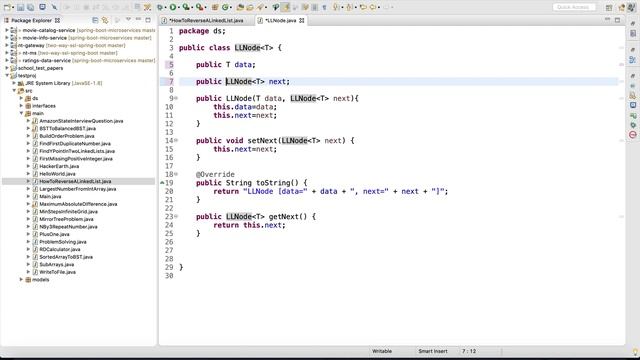Click the Quick Access search field
Viewport: 640px width, 360px height.
click(573, 7)
